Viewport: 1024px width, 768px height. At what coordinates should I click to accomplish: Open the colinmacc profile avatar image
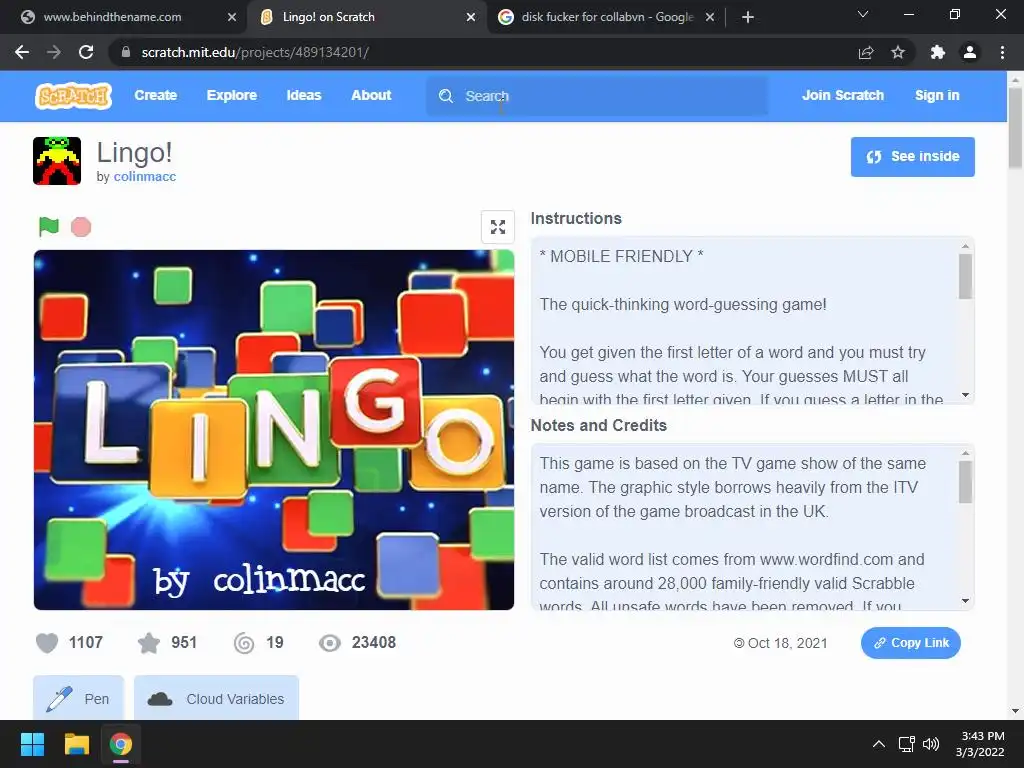(x=57, y=161)
